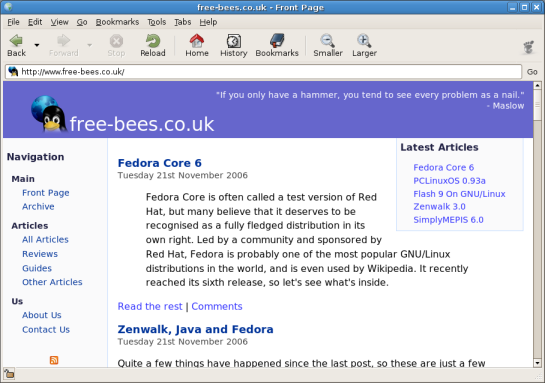Image resolution: width=545 pixels, height=383 pixels.
Task: Open PCLinuxOS 0.93a in Latest Articles
Action: [x=449, y=181]
